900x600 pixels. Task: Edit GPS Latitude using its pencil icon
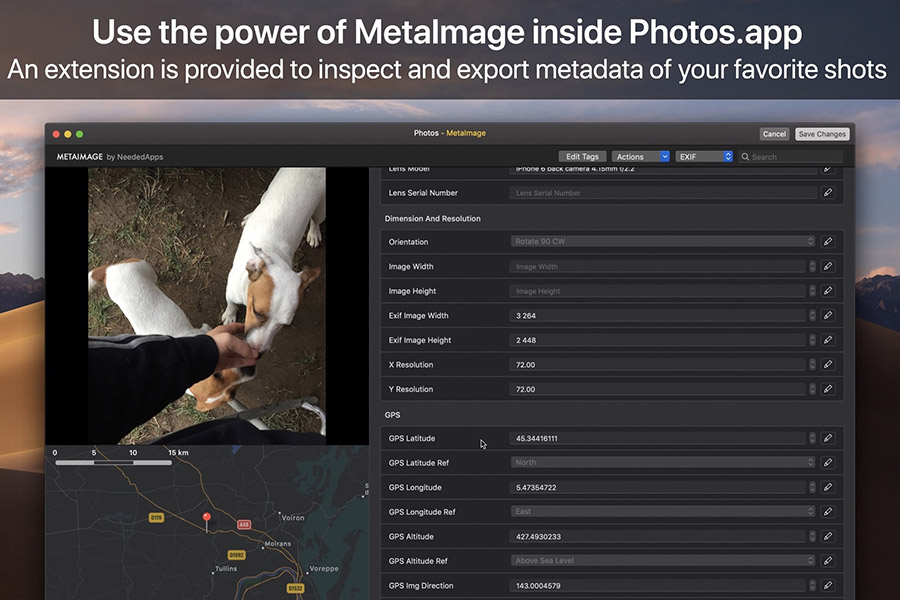point(828,438)
